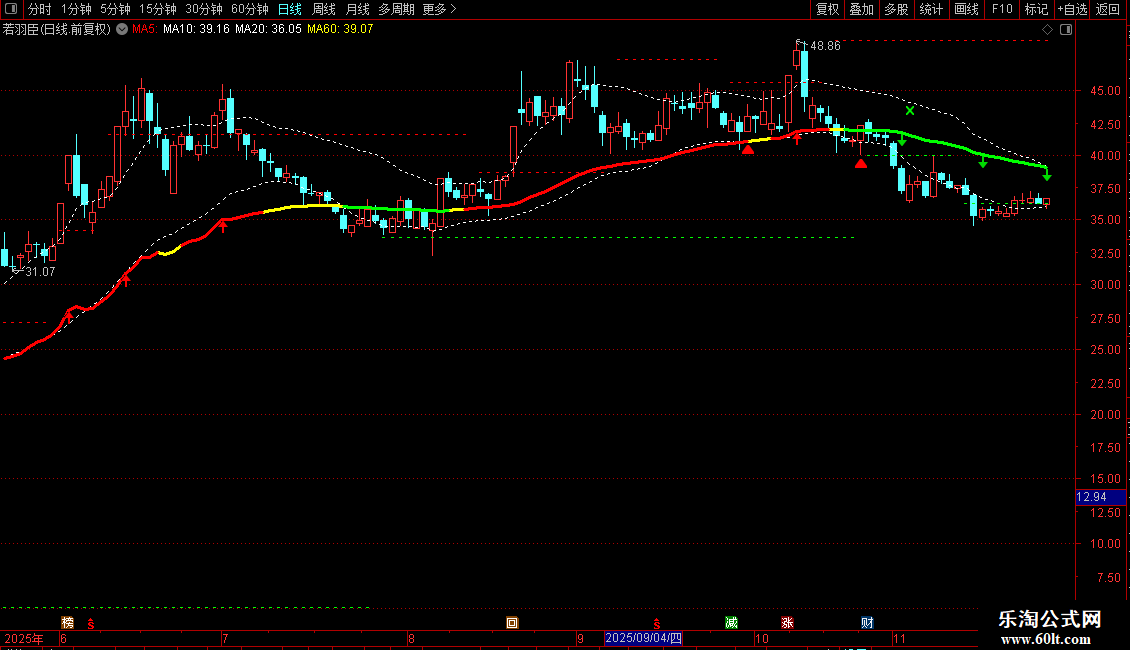The height and width of the screenshot is (650, 1130).
Task: Click the 回 buyback event icon
Action: pos(512,623)
